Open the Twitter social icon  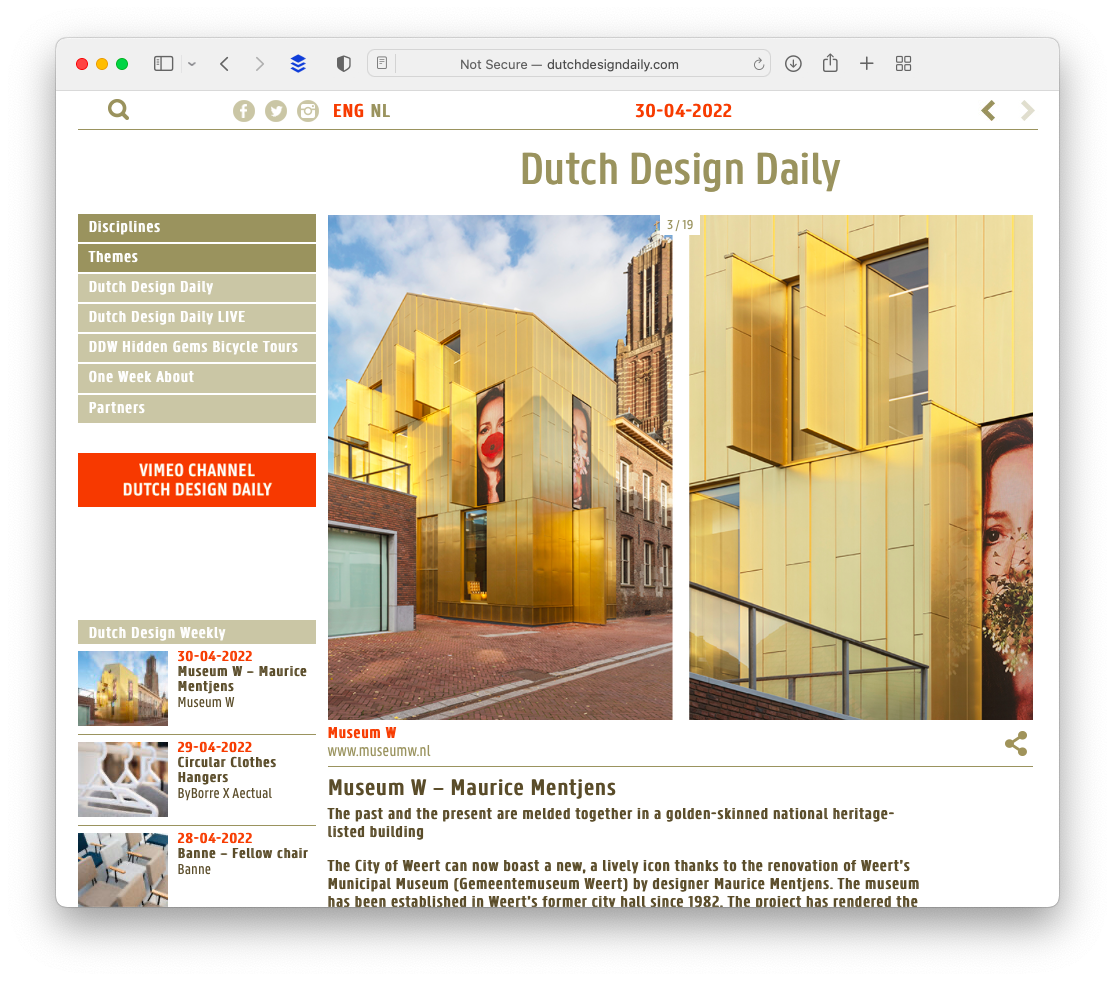[x=276, y=111]
